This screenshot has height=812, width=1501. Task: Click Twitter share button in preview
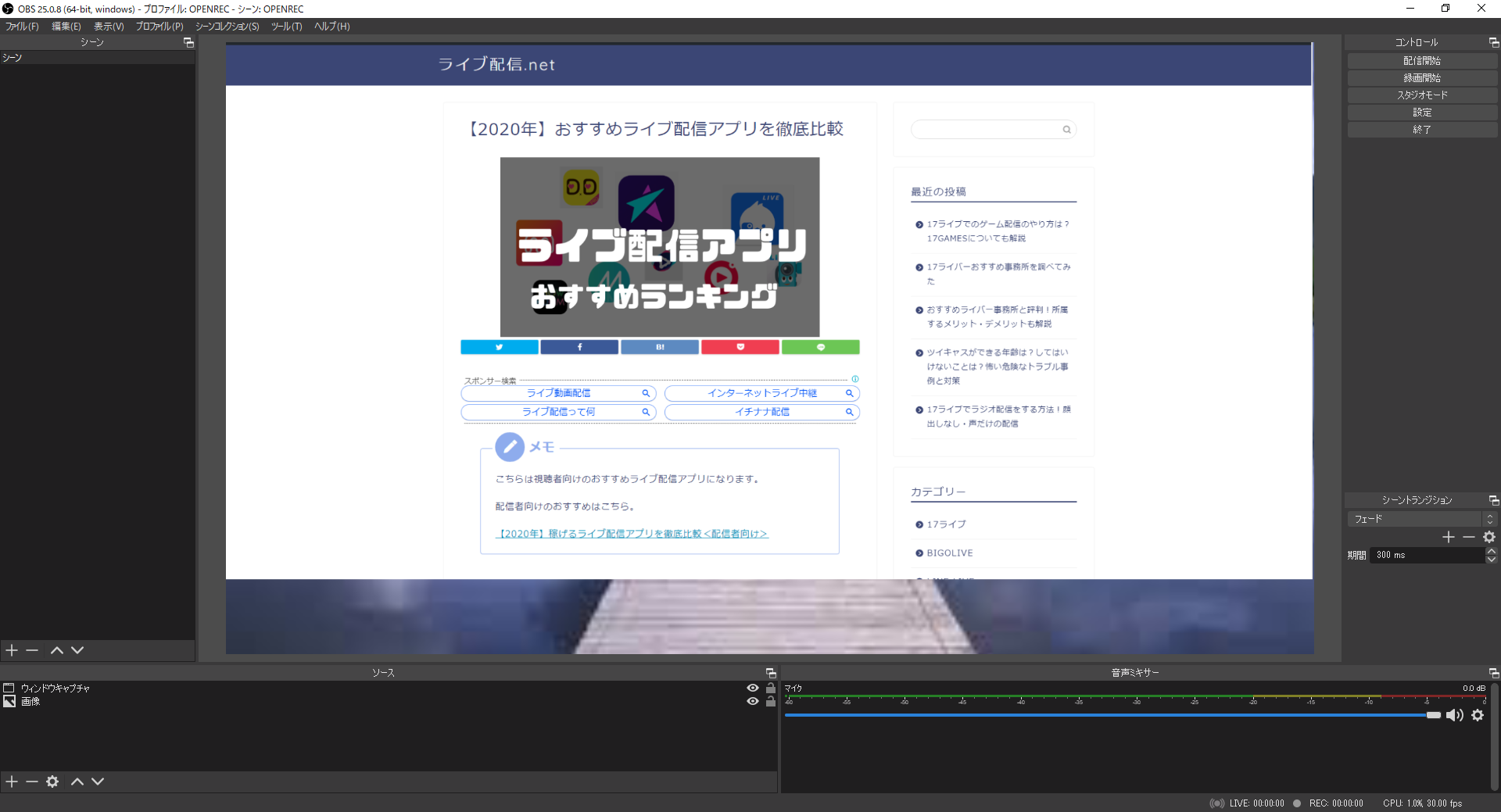click(x=500, y=347)
